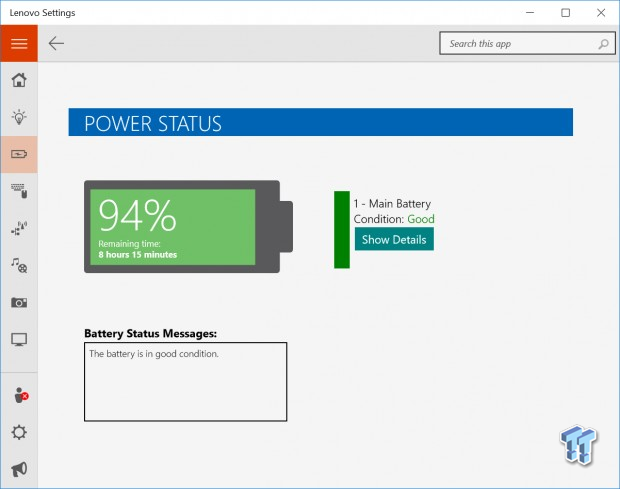Click the 'Good' condition text

(x=421, y=219)
